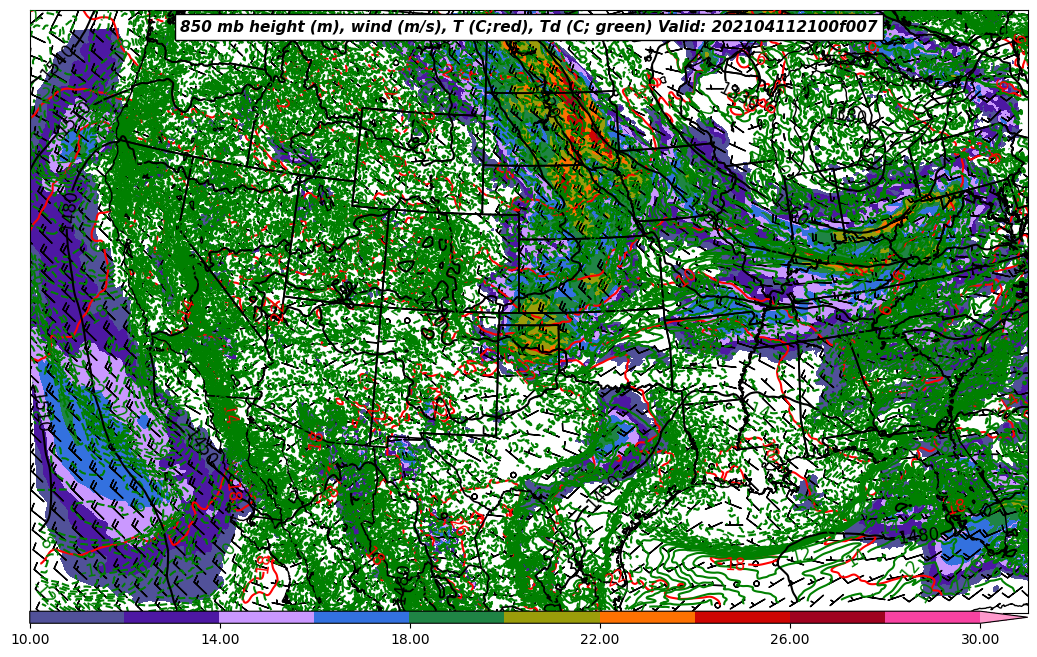Image resolution: width=1037 pixels, height=657 pixels.
Task: Click the green 18–20 colorbar segment
Action: click(x=457, y=617)
